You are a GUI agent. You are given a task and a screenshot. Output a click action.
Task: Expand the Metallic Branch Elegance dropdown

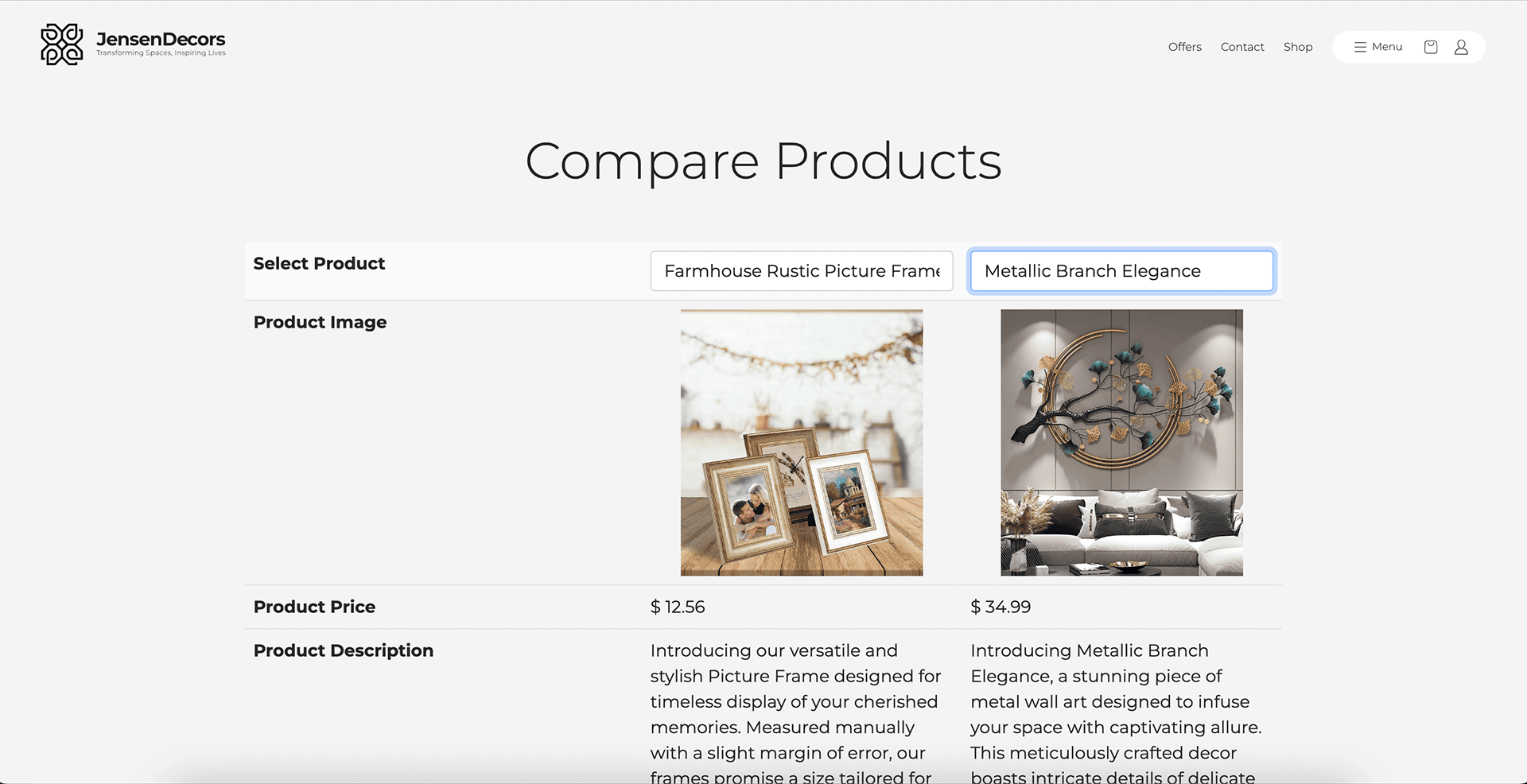(x=1121, y=271)
